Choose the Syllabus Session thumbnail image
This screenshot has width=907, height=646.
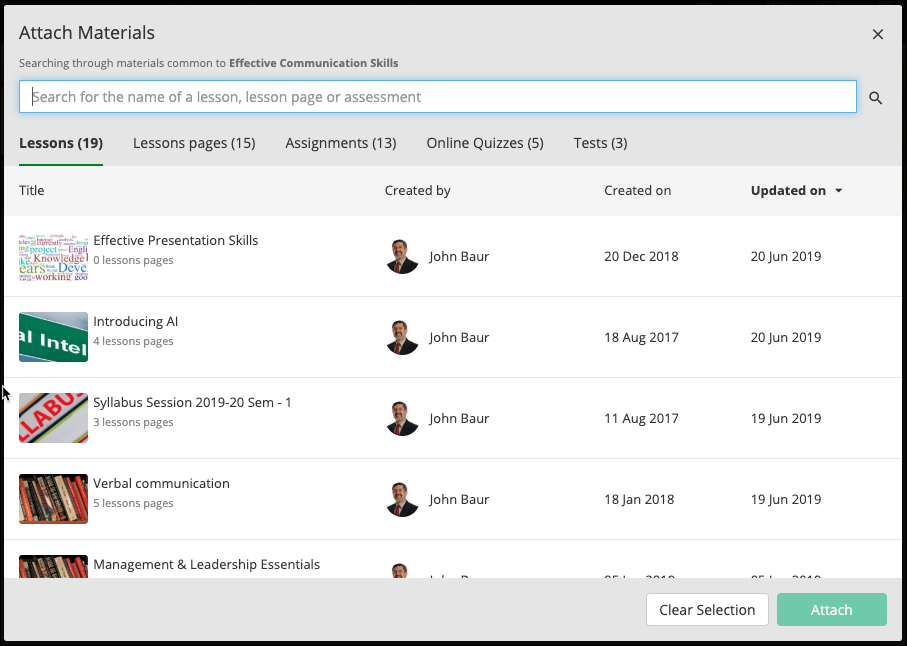click(x=53, y=418)
